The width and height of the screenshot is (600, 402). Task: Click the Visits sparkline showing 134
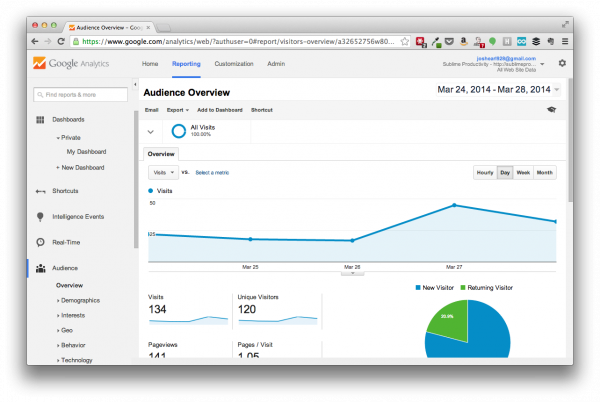click(x=188, y=321)
